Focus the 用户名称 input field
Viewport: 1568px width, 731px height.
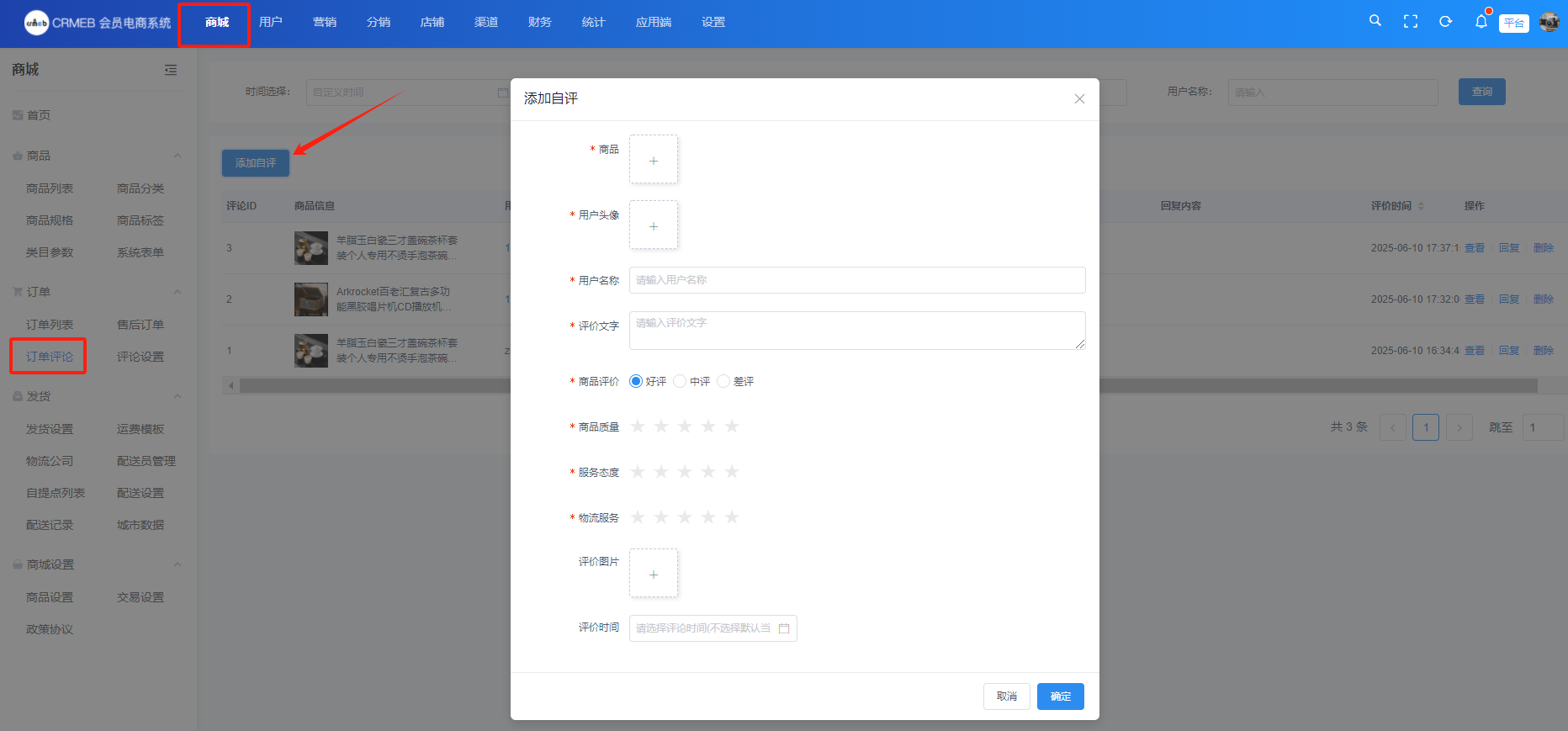856,280
